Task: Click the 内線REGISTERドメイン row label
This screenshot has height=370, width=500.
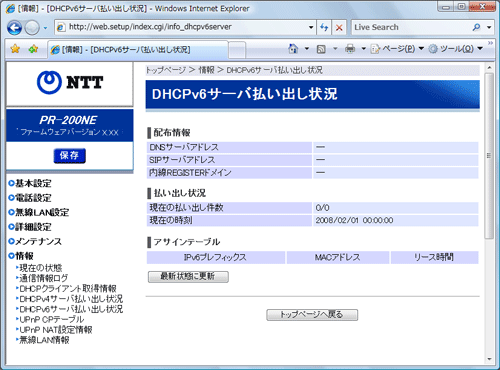Action: pyautogui.click(x=190, y=173)
